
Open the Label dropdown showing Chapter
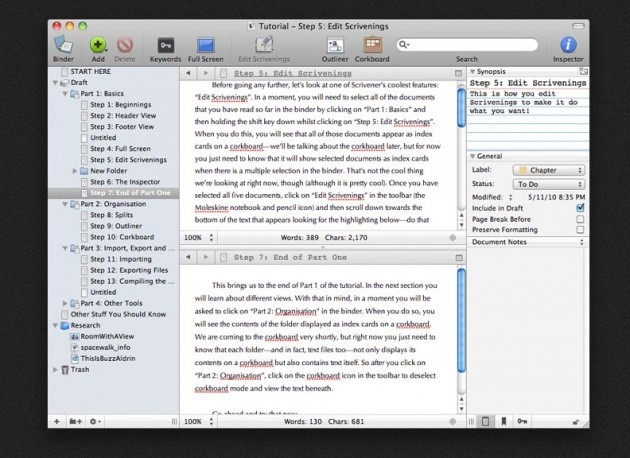click(549, 170)
